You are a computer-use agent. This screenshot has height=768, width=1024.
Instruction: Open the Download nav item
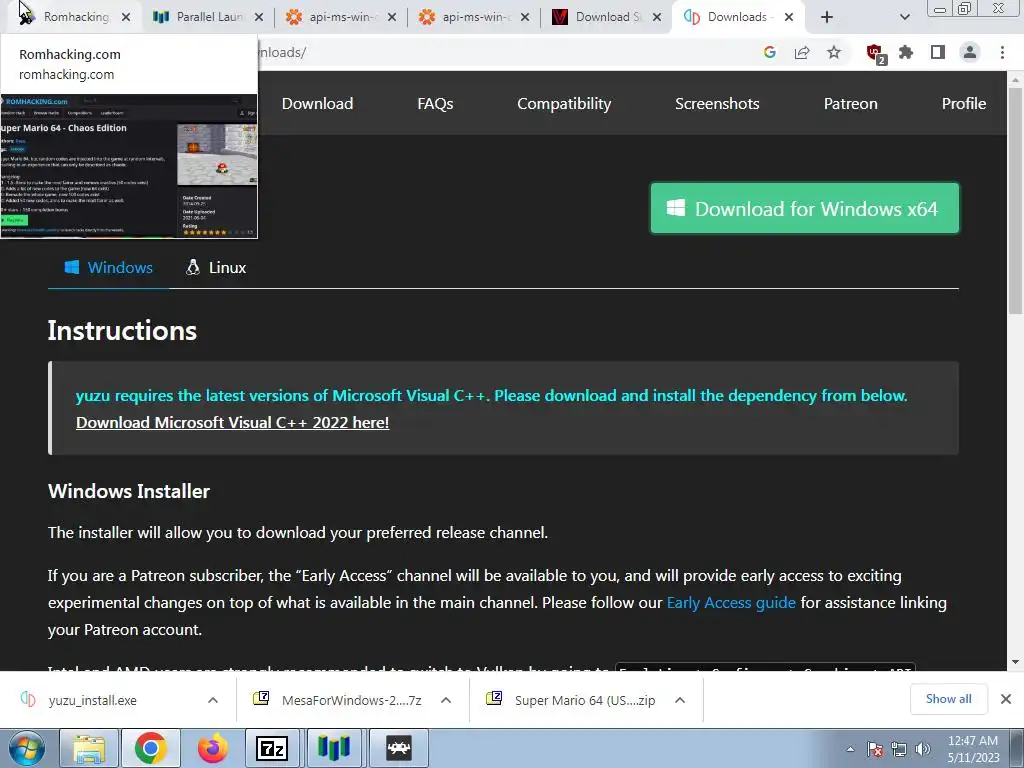click(317, 104)
